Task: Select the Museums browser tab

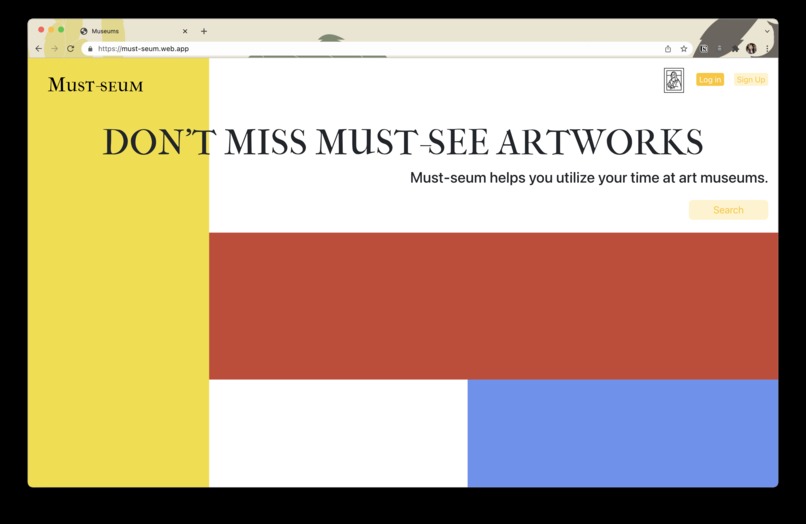Action: tap(134, 31)
